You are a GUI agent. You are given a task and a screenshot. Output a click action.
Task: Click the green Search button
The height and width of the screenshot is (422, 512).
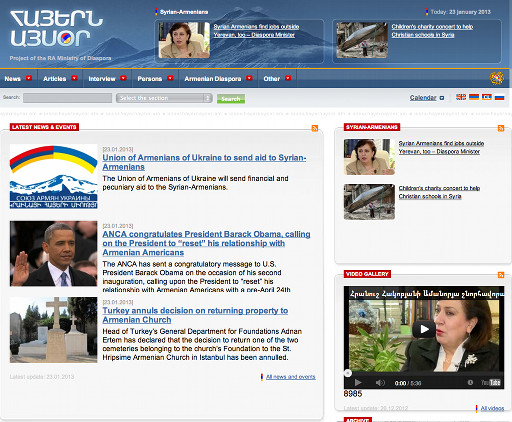pos(231,99)
